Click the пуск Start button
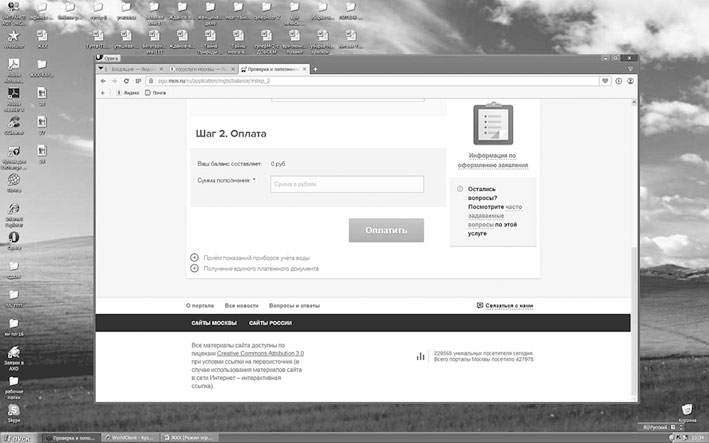The width and height of the screenshot is (709, 443). [x=19, y=438]
